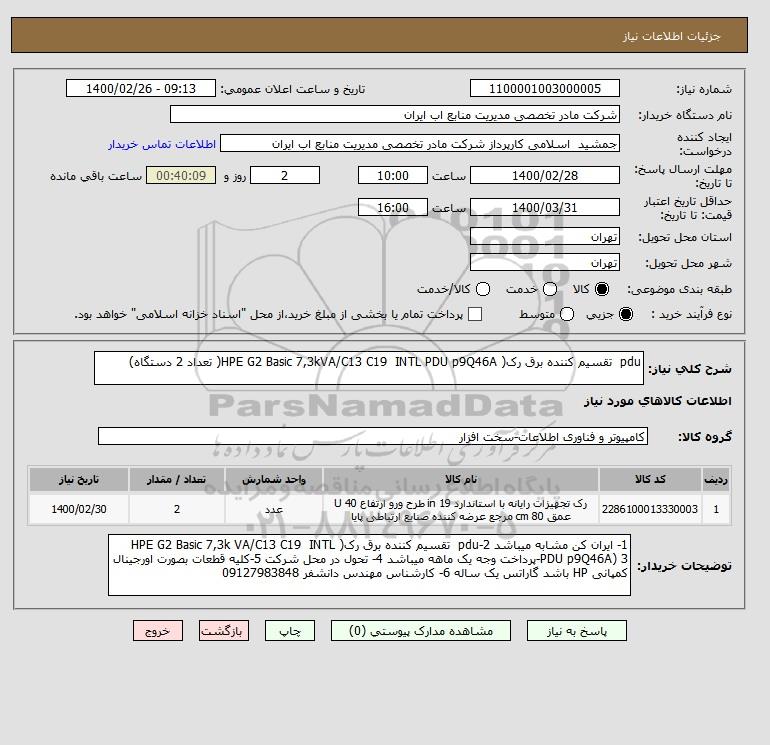Select the کالا/خدمت radio button
Viewport: 770px width, 745px height.
(483, 289)
